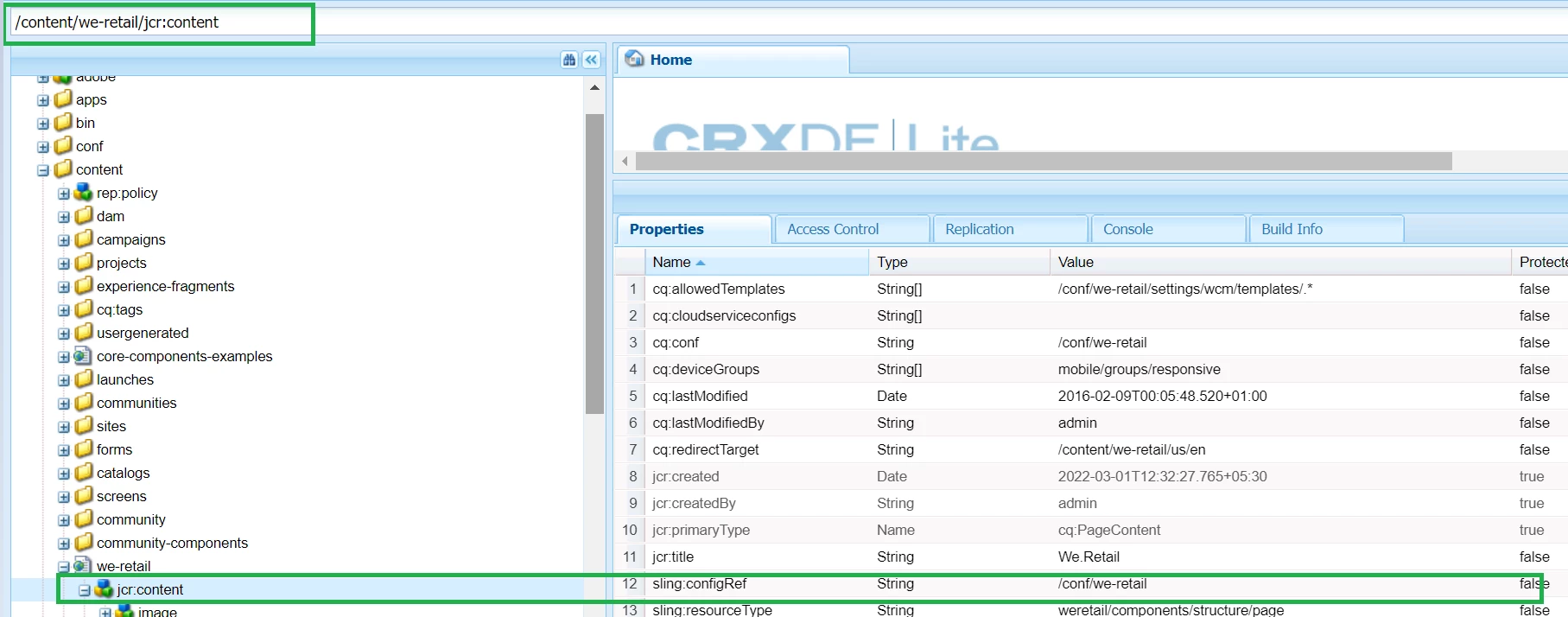This screenshot has height=617, width=1568.
Task: Click the launches folder icon
Action: coord(84,378)
